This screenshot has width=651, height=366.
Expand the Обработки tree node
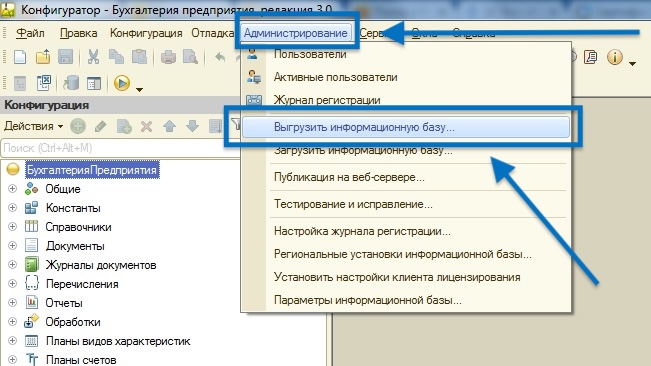tap(12, 322)
